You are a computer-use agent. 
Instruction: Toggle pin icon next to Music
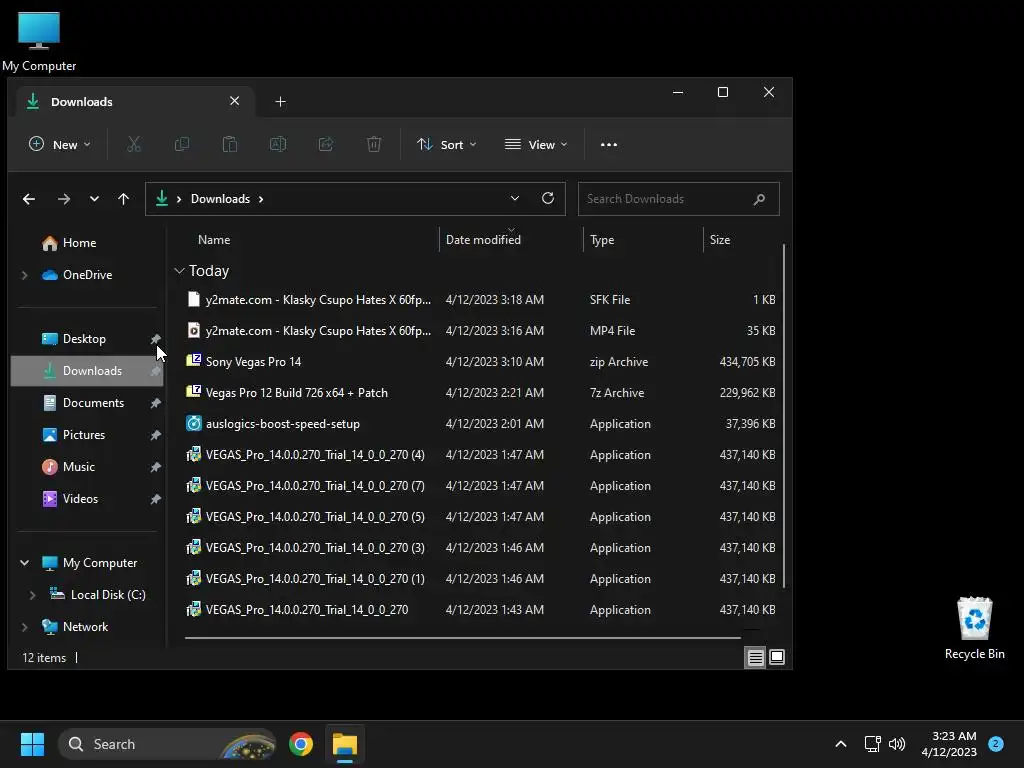[155, 467]
